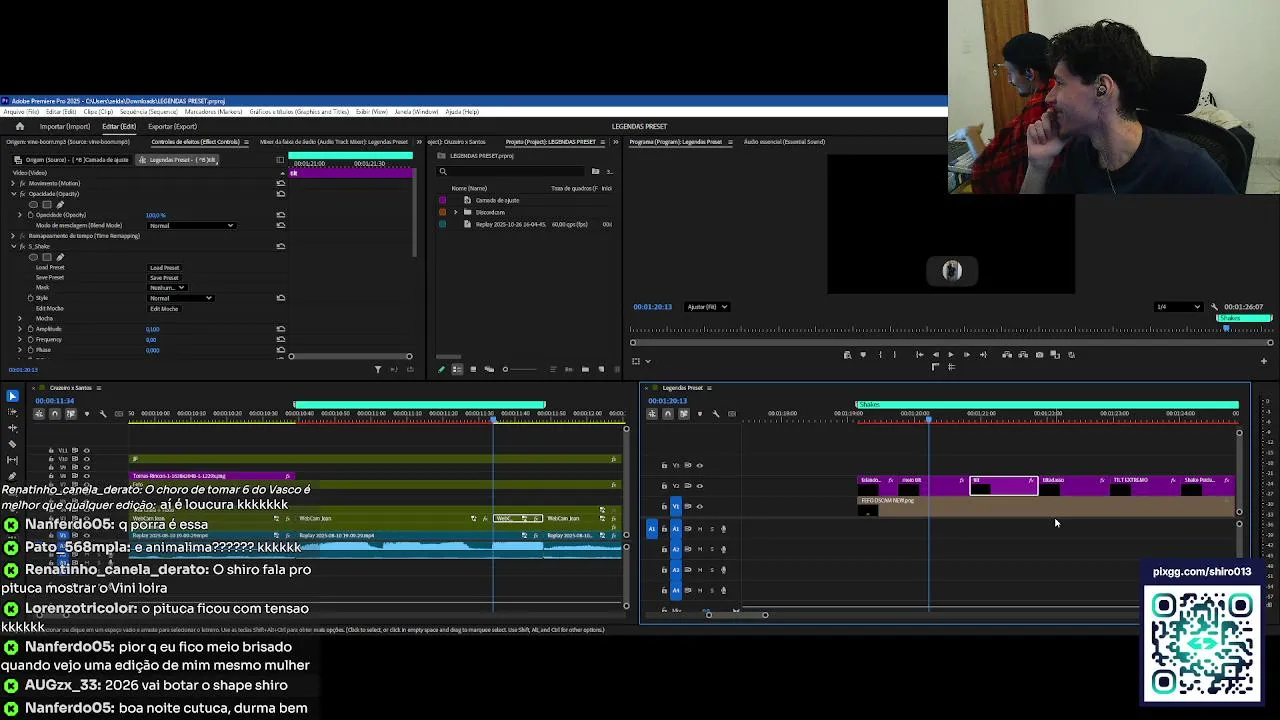Toggle animation stopwatch for Opacidade (Opacity)
This screenshot has height=720, width=1280.
click(x=30, y=215)
